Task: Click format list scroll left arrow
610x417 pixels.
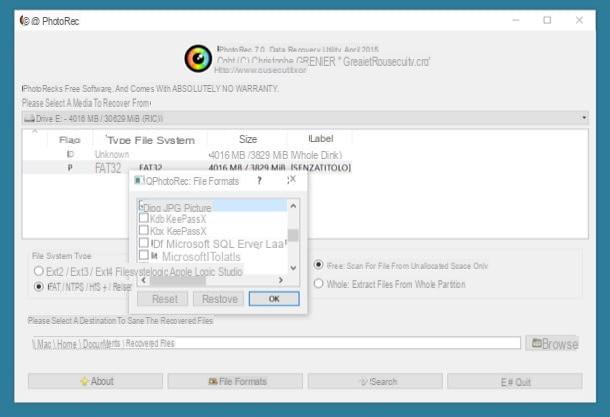Action: [x=144, y=280]
